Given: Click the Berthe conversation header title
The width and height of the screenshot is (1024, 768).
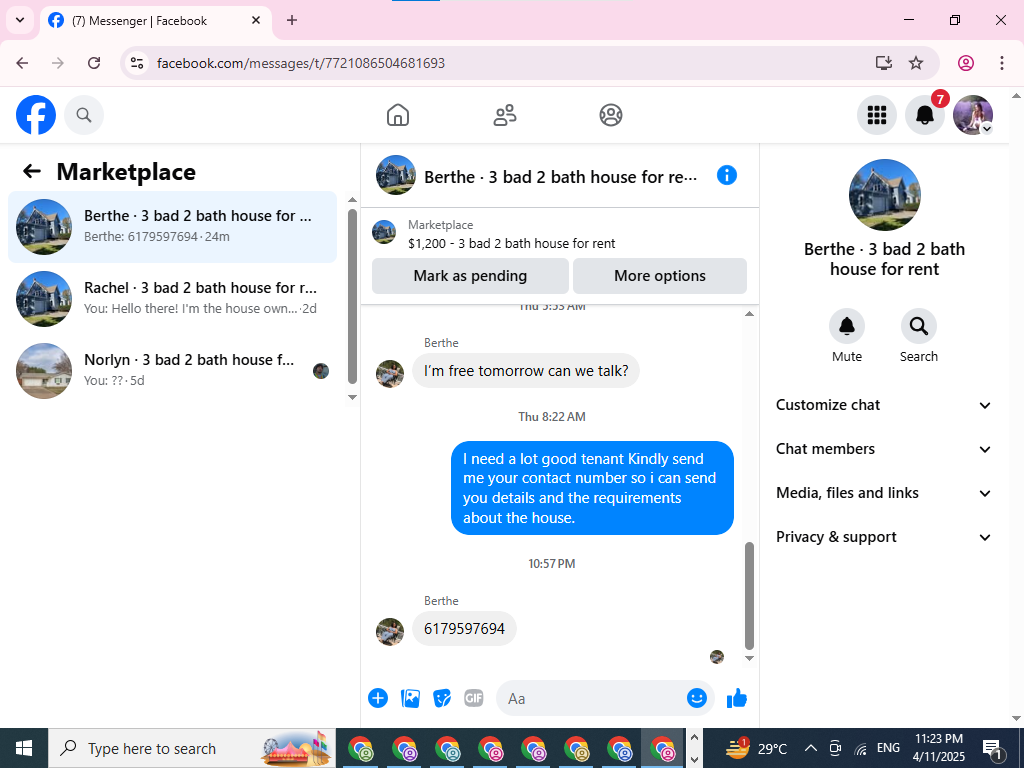Looking at the screenshot, I should 560,177.
